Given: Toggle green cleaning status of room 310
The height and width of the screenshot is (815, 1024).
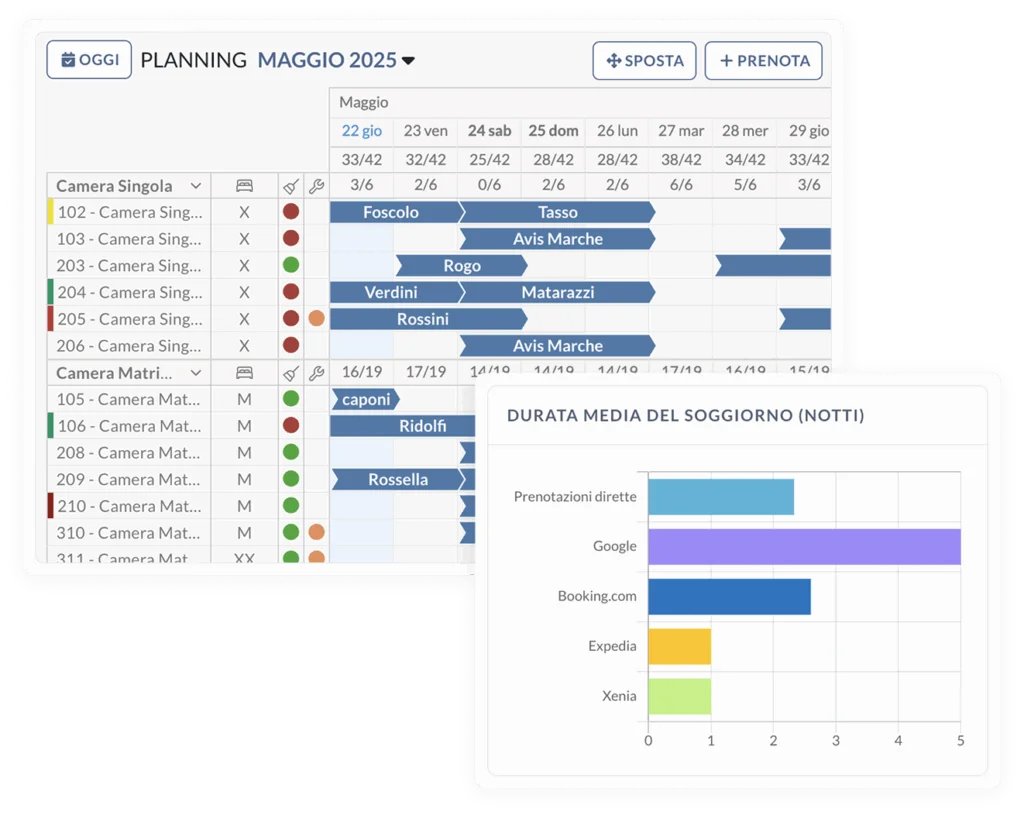Looking at the screenshot, I should [291, 532].
